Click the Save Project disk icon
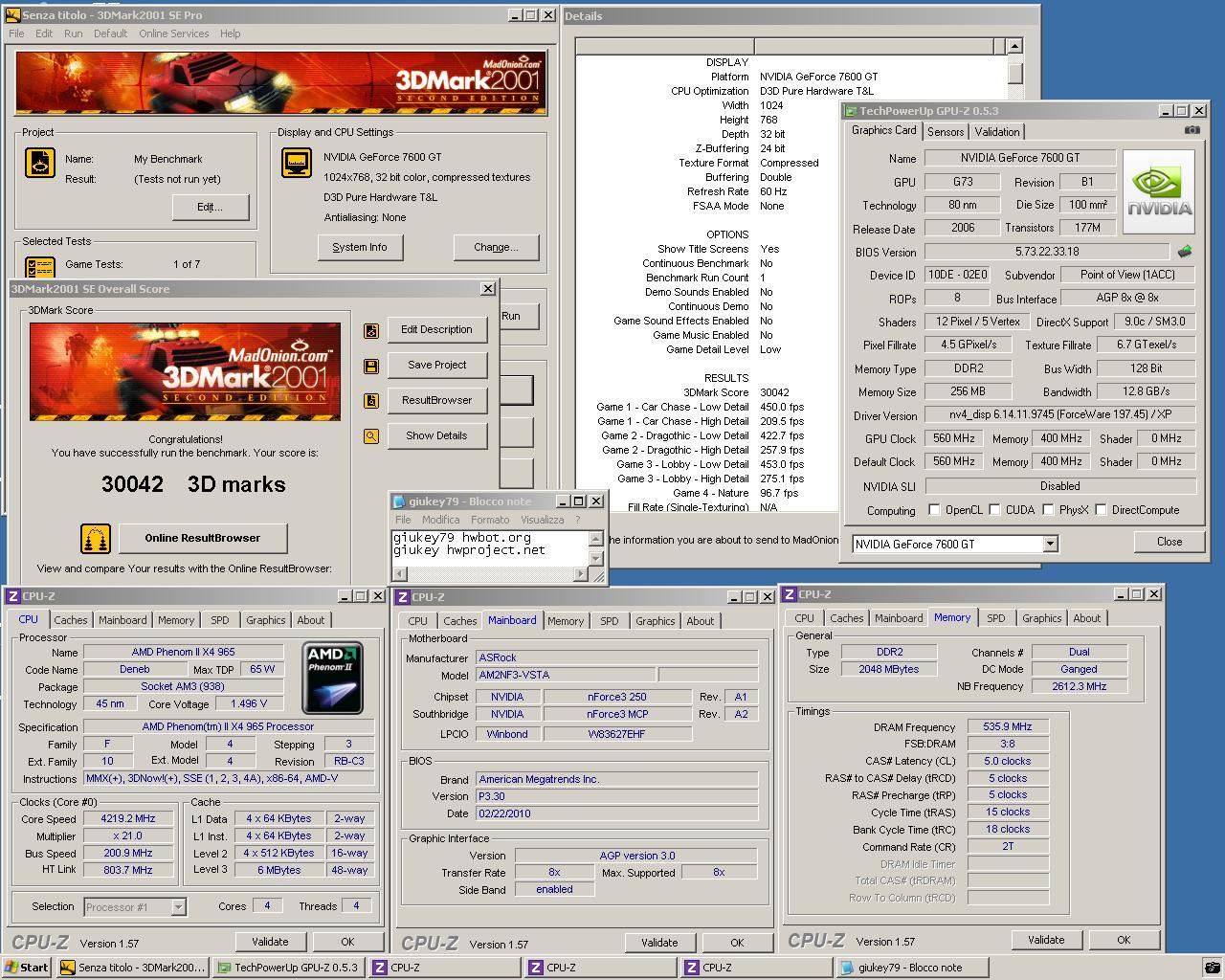Image resolution: width=1225 pixels, height=980 pixels. point(371,366)
